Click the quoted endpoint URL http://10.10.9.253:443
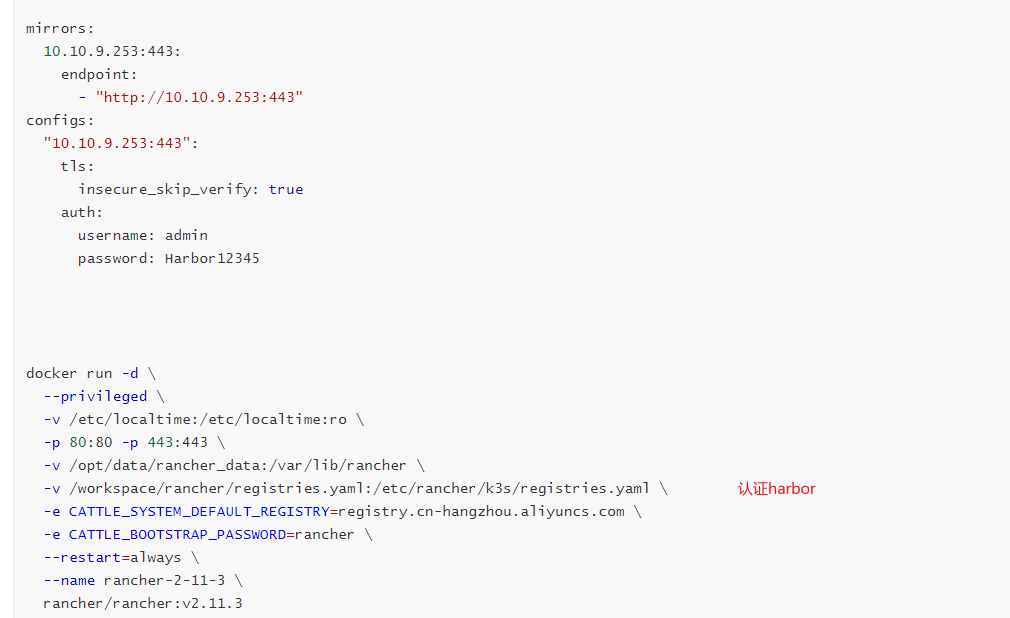The image size is (1010, 618). [199, 97]
